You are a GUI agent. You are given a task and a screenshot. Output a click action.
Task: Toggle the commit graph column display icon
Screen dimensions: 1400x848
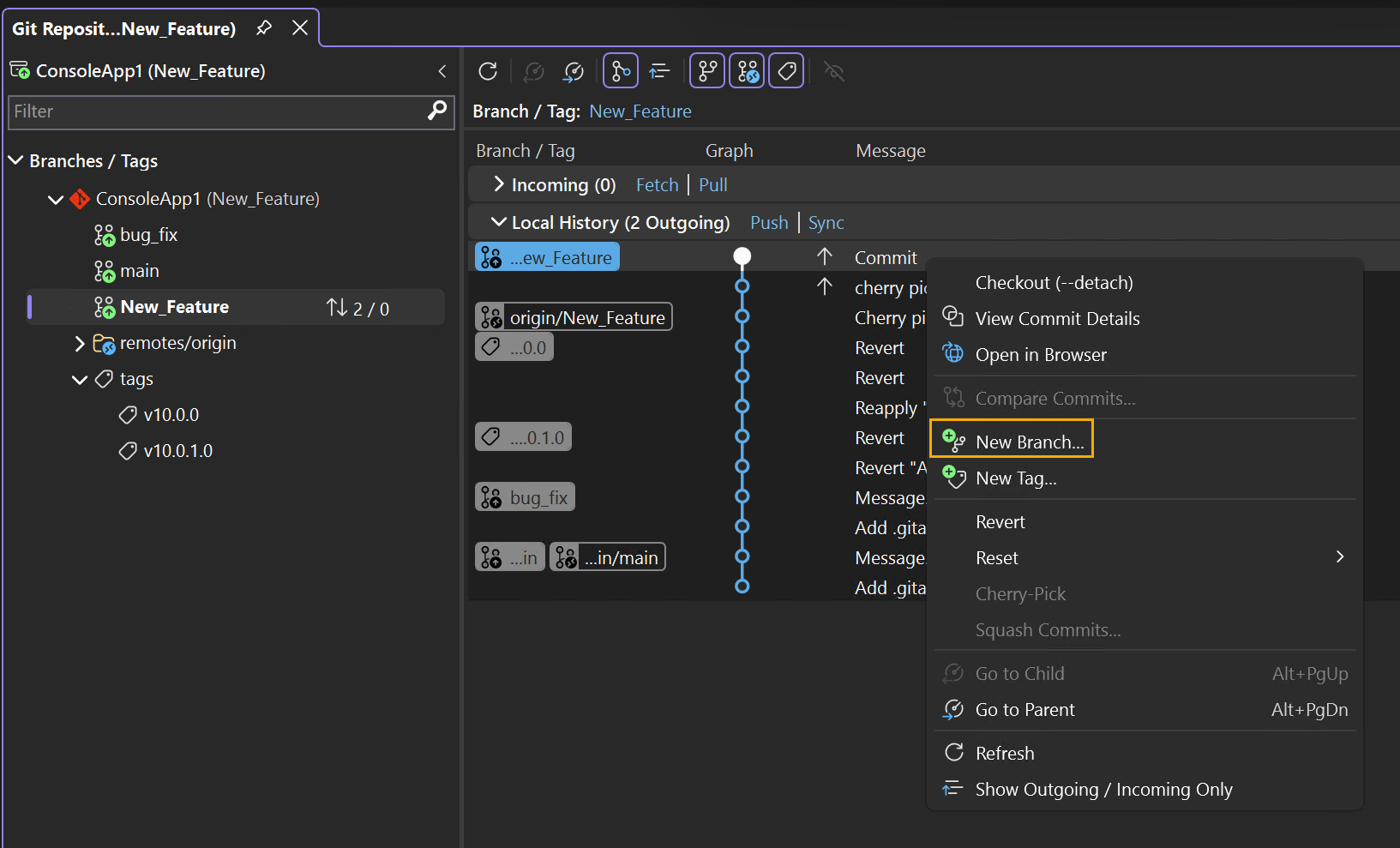tap(621, 70)
